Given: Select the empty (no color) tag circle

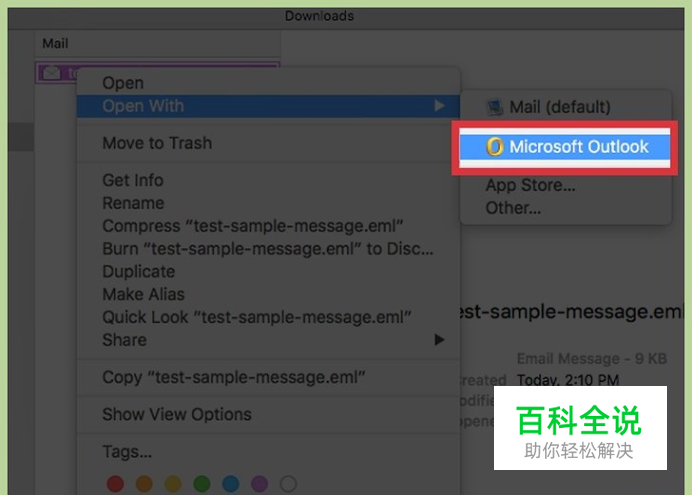Looking at the screenshot, I should click(x=288, y=484).
